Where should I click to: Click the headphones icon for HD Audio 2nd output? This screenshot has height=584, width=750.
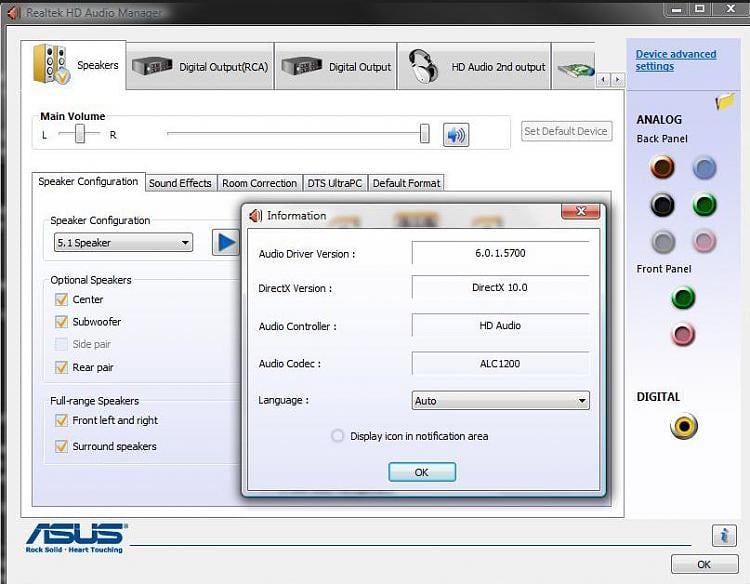click(x=423, y=66)
